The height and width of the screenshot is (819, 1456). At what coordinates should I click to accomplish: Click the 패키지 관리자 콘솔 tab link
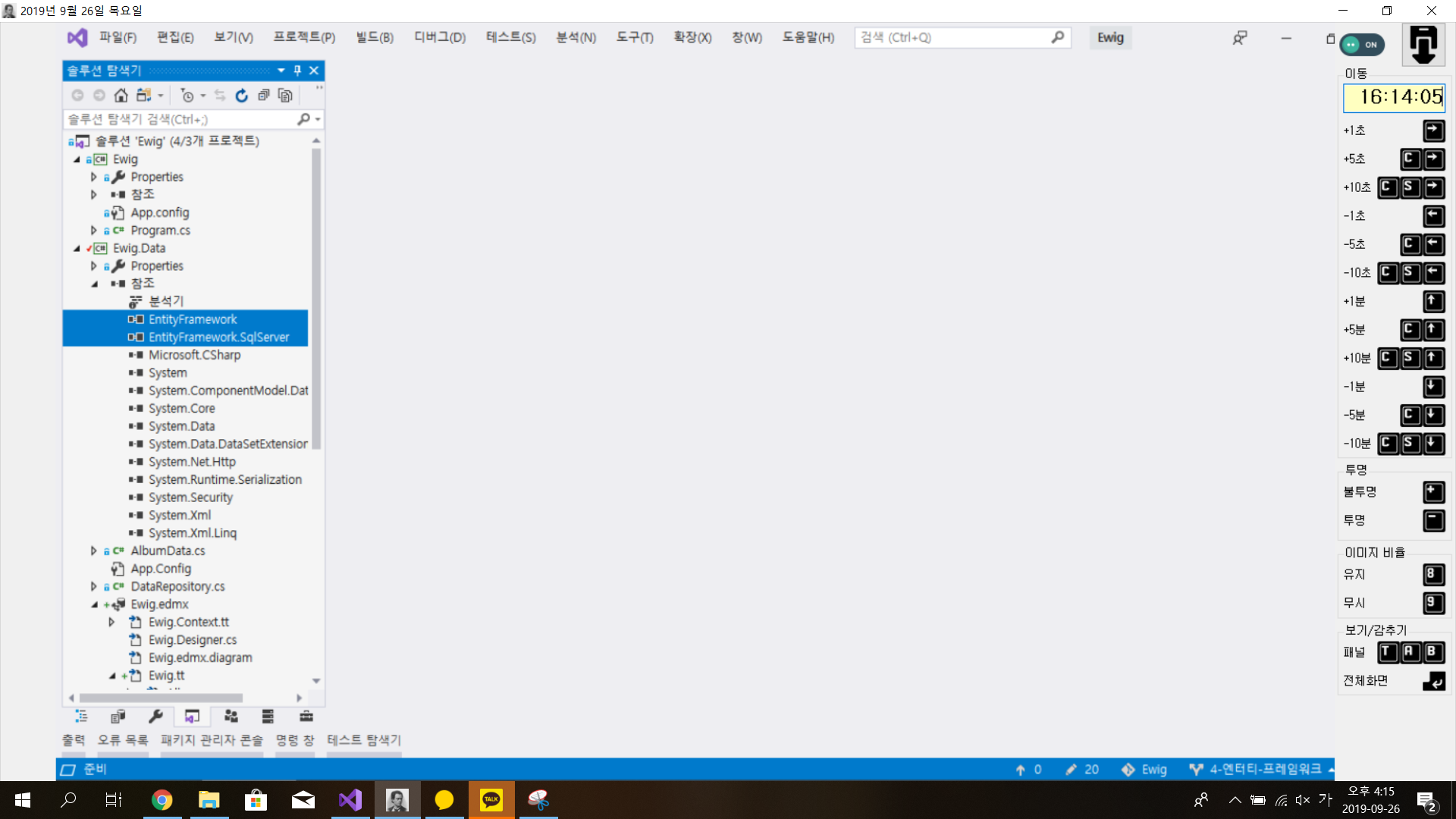tap(212, 740)
